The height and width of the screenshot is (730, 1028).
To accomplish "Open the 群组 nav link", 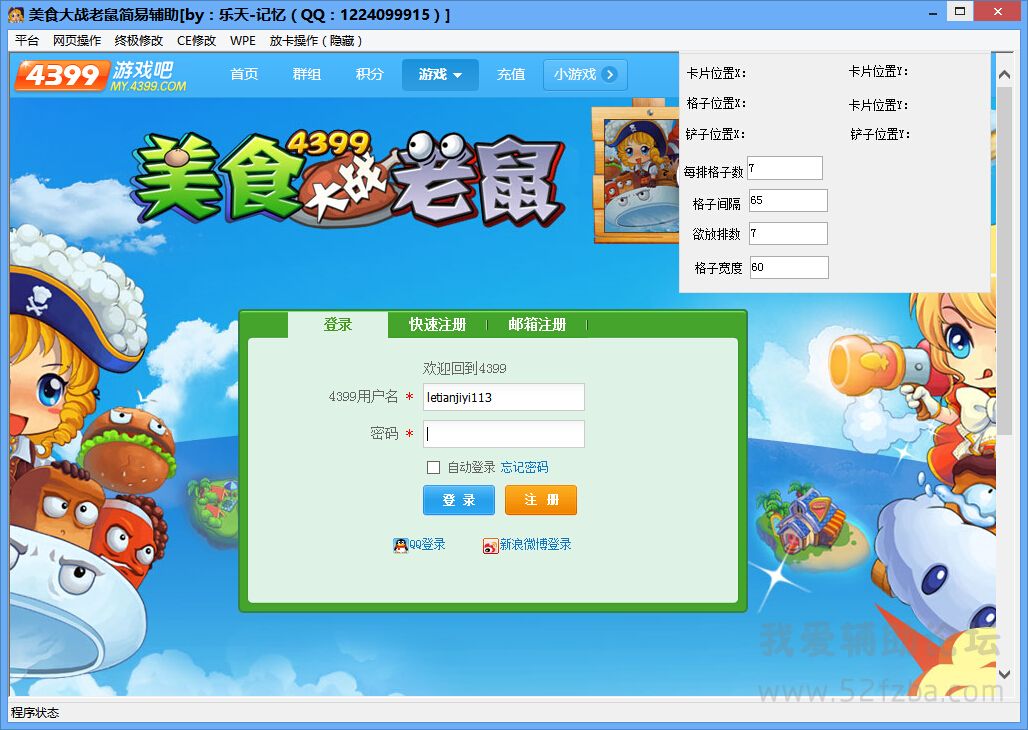I will pos(306,74).
